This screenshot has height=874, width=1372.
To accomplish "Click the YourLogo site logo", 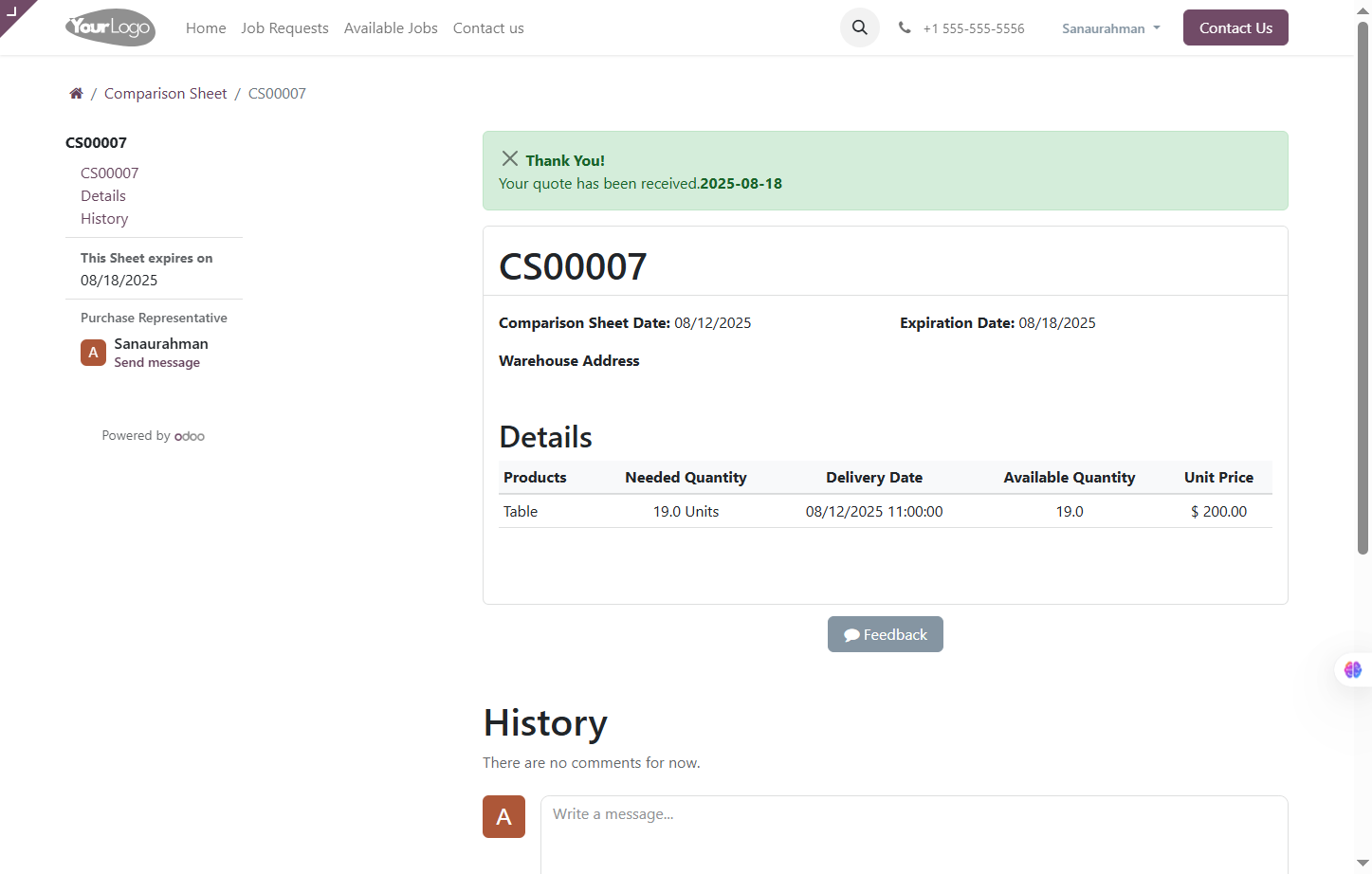I will pyautogui.click(x=111, y=27).
